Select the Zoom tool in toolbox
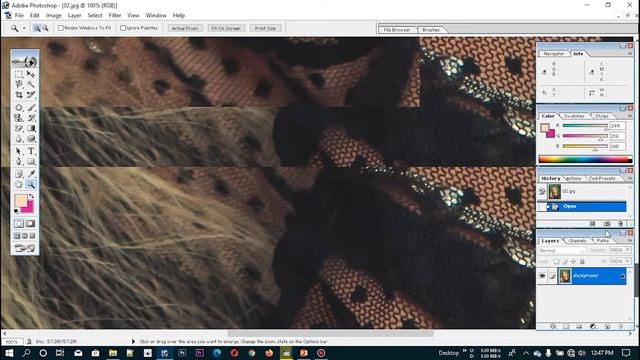This screenshot has height=360, width=640. click(x=31, y=184)
